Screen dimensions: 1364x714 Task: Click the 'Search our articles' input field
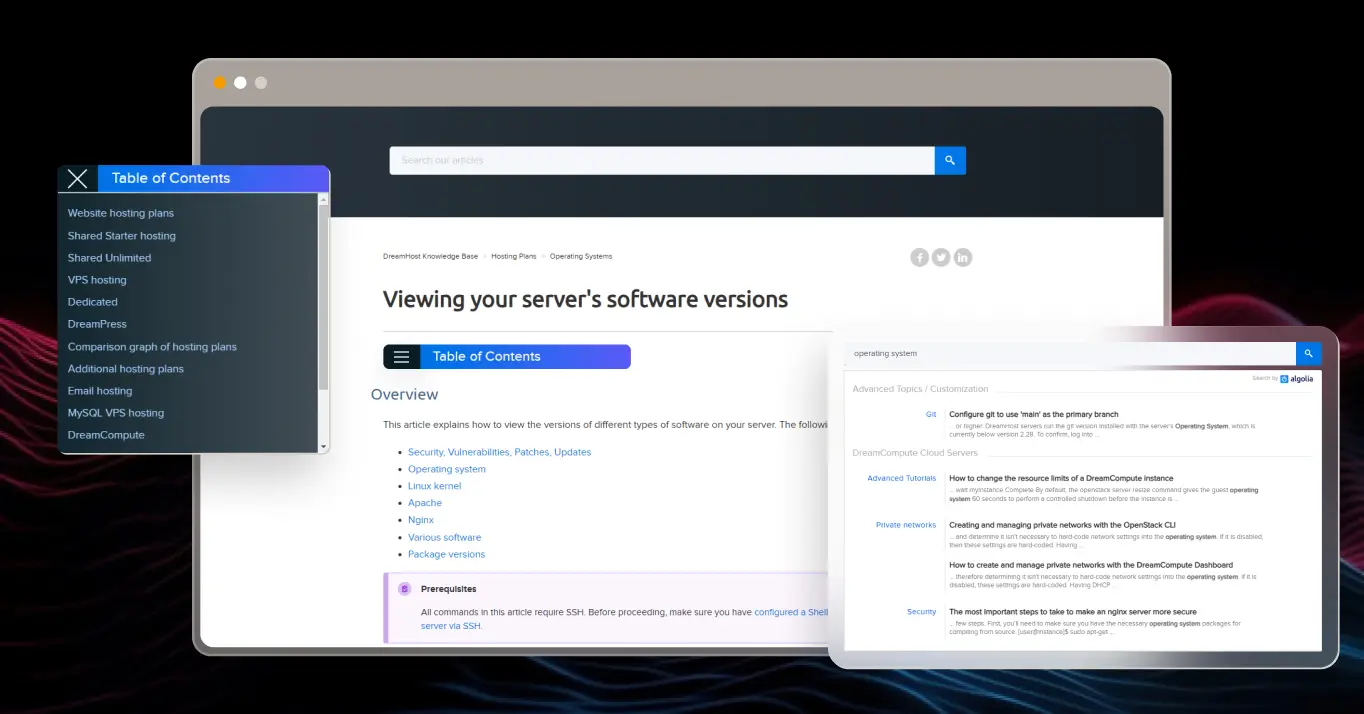click(x=662, y=160)
